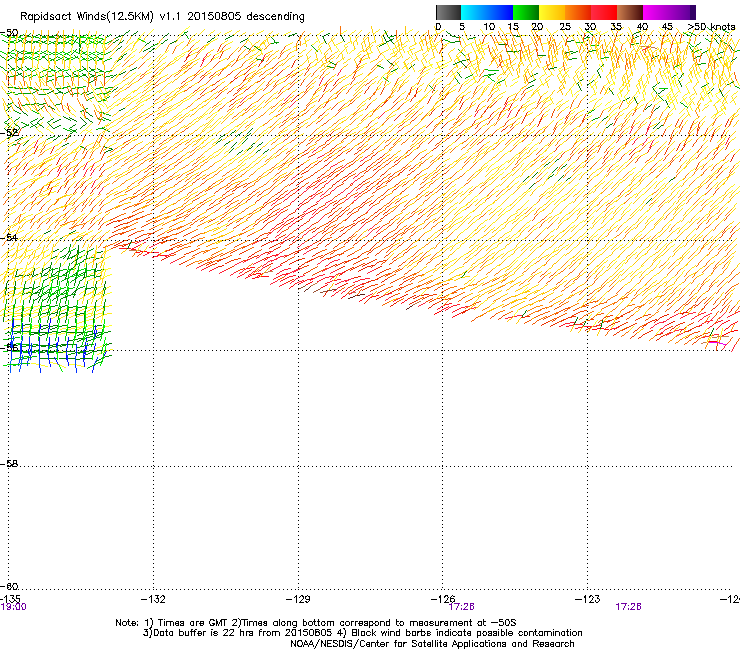Click the '10' legend scale number

[489, 27]
